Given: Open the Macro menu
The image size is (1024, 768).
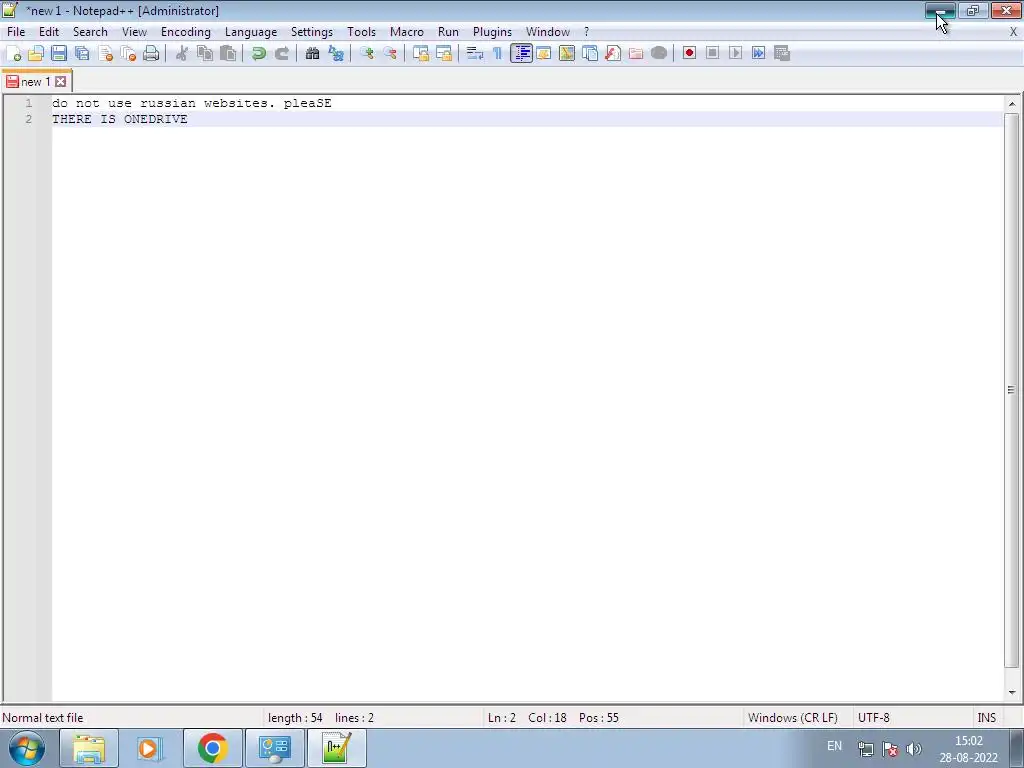Looking at the screenshot, I should click(x=407, y=32).
